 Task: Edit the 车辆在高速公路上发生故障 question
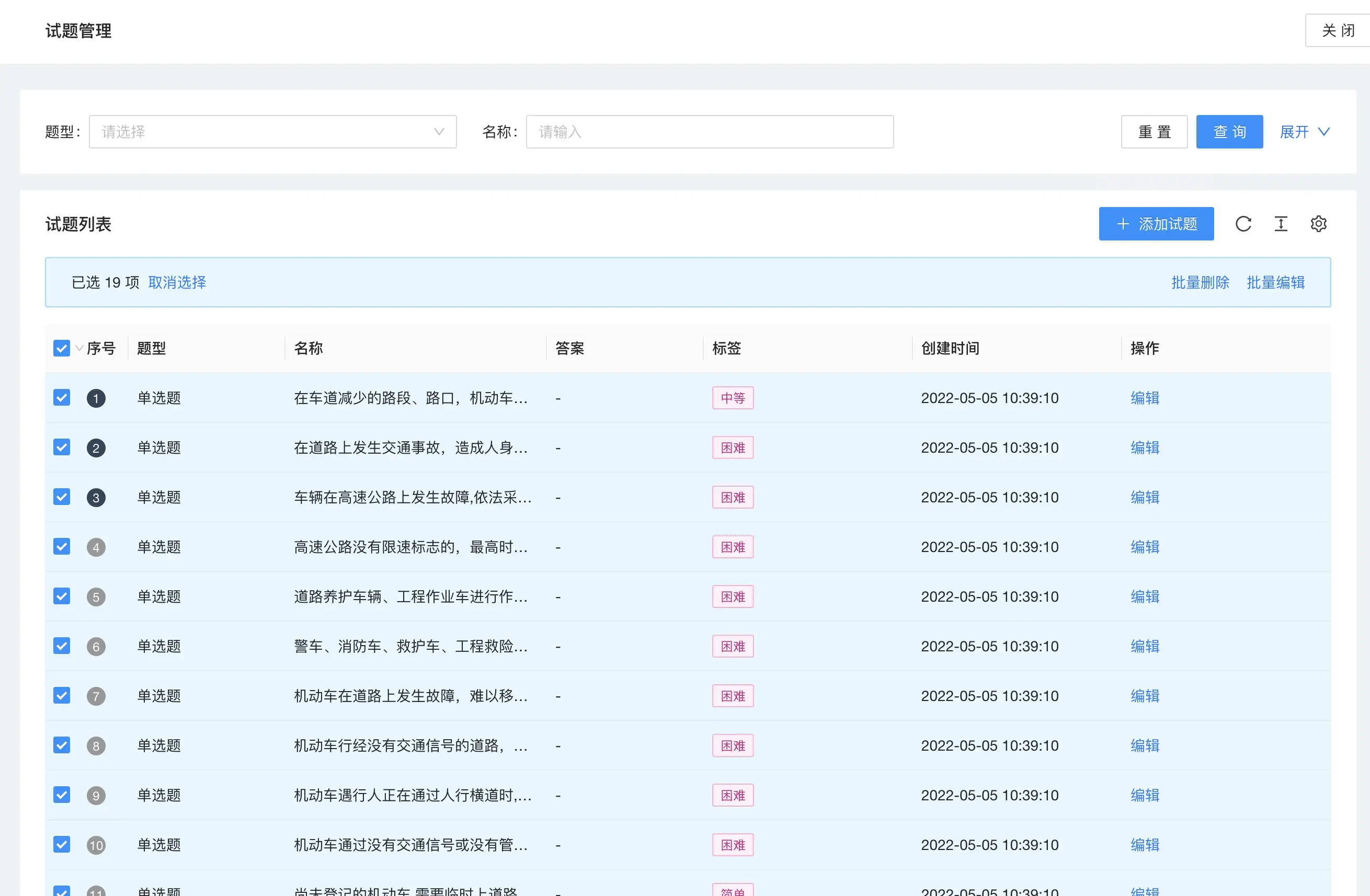[x=1144, y=497]
